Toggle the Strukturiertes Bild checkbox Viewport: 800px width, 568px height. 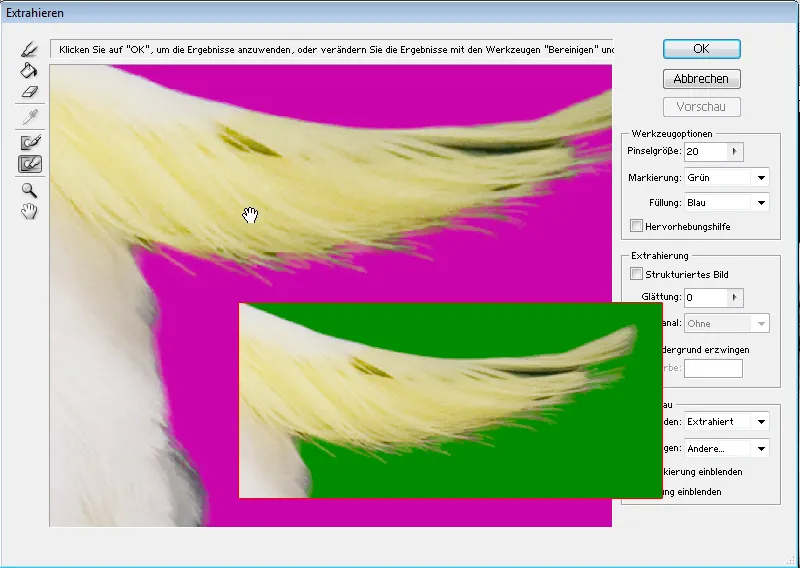click(x=637, y=273)
